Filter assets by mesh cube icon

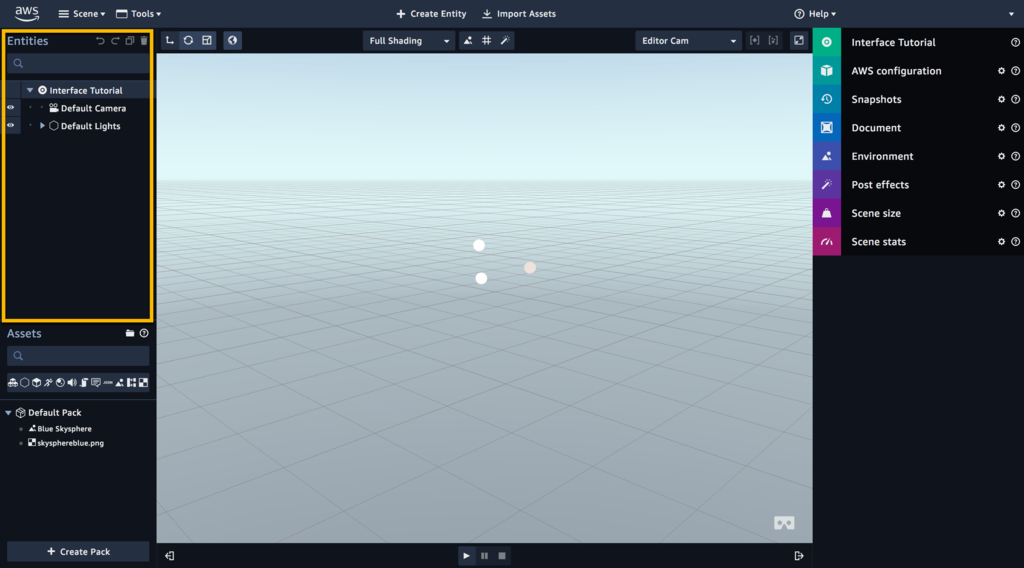(x=37, y=383)
